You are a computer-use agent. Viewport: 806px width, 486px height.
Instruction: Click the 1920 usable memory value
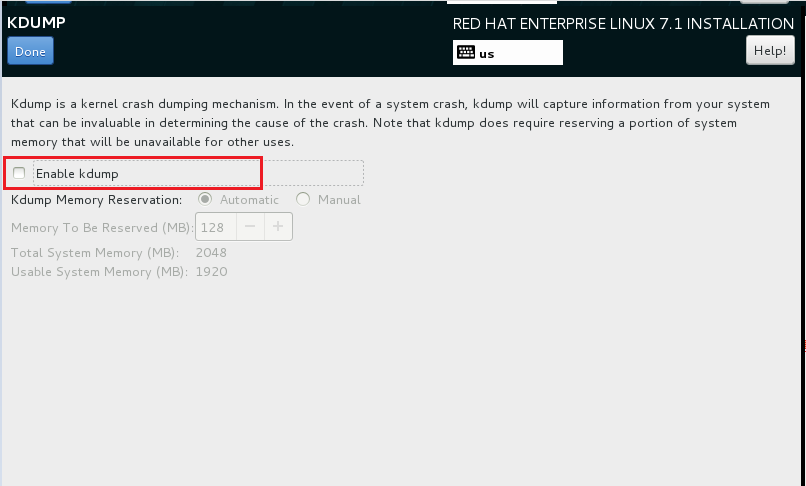tap(212, 272)
